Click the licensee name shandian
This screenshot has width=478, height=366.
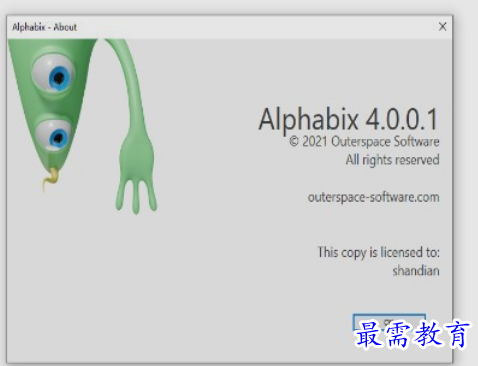[416, 270]
